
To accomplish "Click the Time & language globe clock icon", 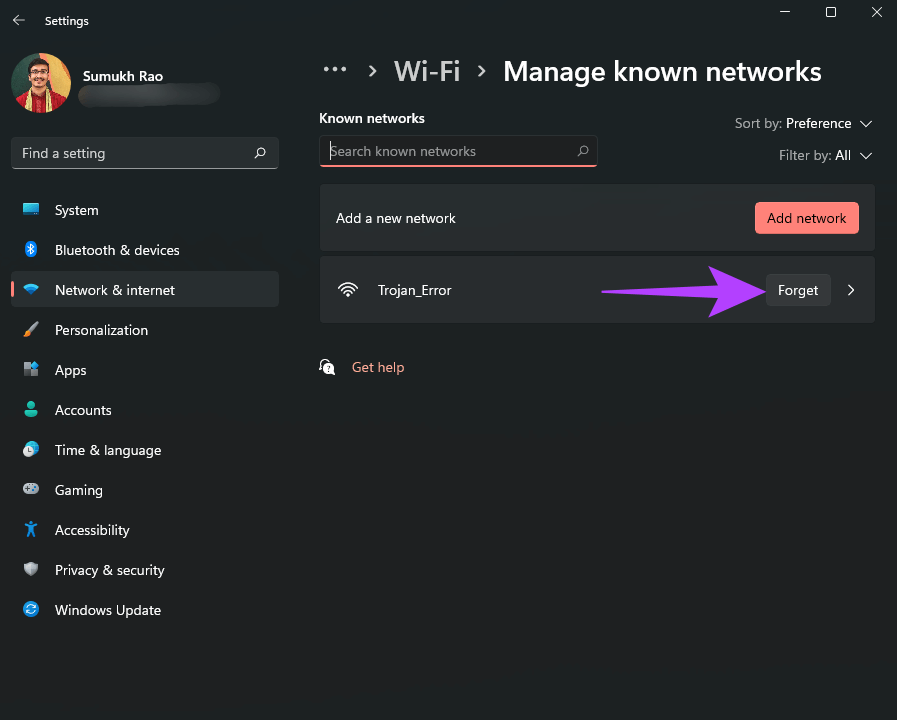I will coord(31,449).
